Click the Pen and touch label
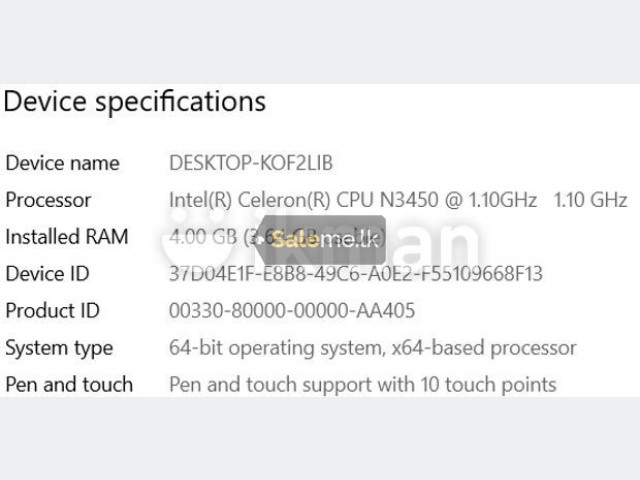640x480 pixels. click(x=69, y=384)
